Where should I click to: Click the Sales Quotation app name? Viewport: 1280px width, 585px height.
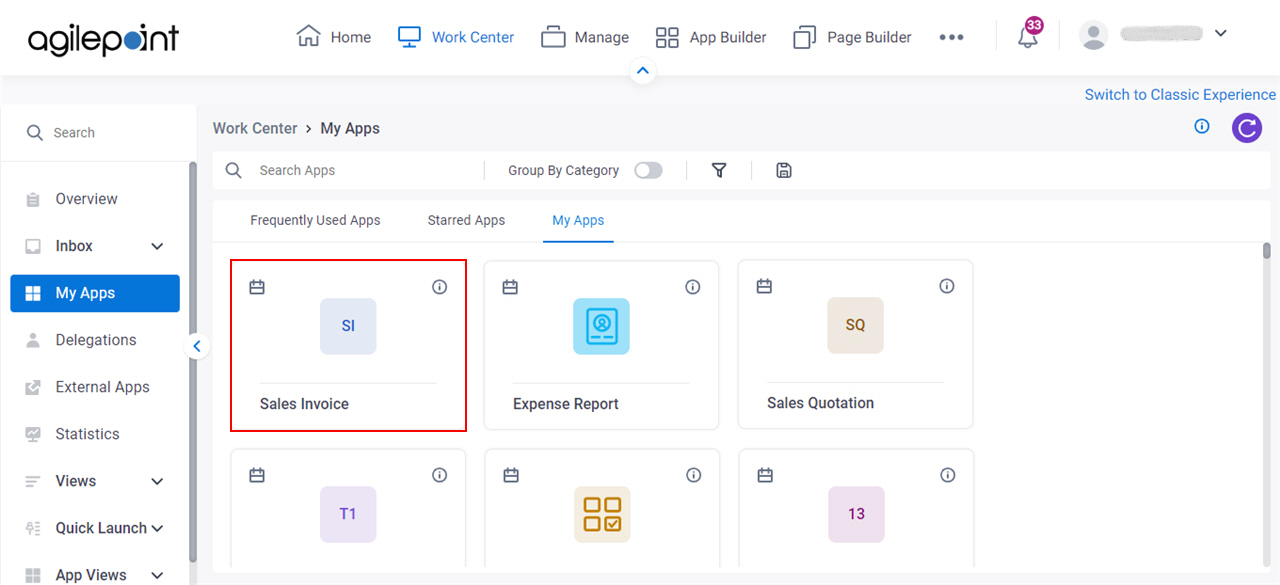[820, 403]
